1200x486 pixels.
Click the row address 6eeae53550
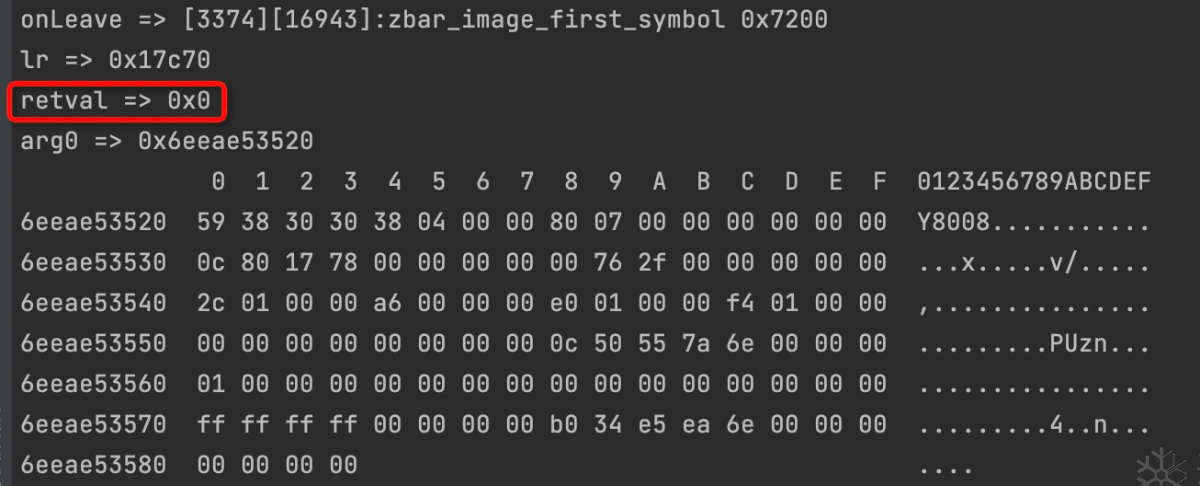(93, 344)
